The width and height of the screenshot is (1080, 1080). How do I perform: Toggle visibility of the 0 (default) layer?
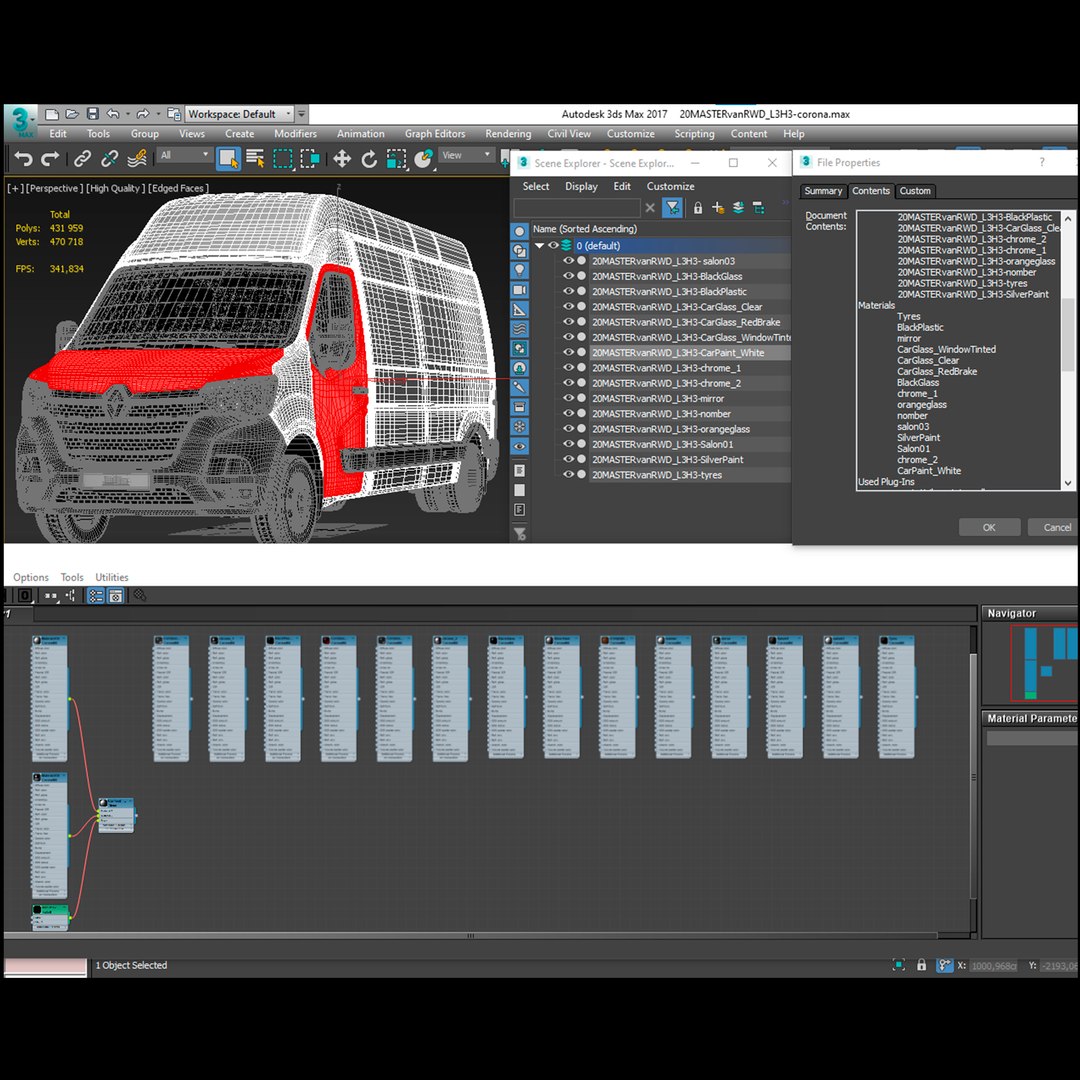pos(553,245)
